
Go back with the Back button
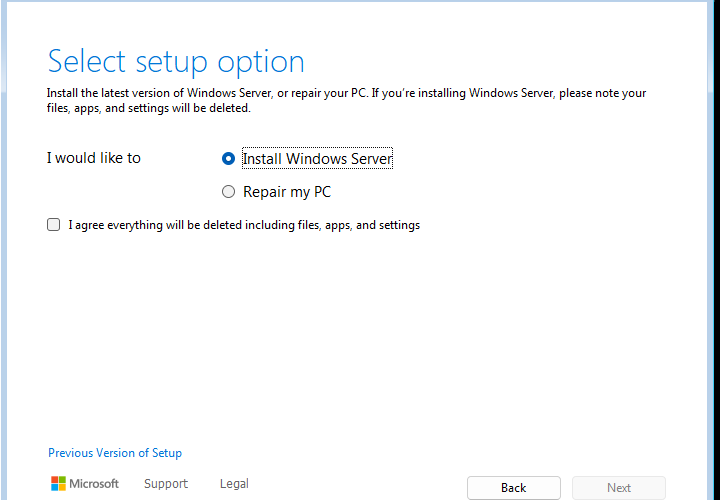click(514, 488)
